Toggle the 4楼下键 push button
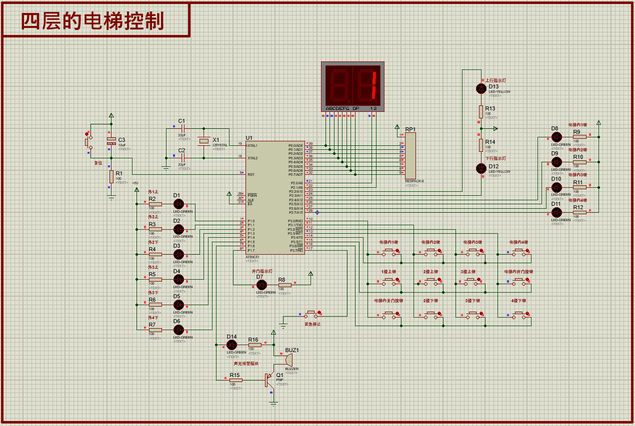Screen dimensions: 635x426 pos(520,315)
